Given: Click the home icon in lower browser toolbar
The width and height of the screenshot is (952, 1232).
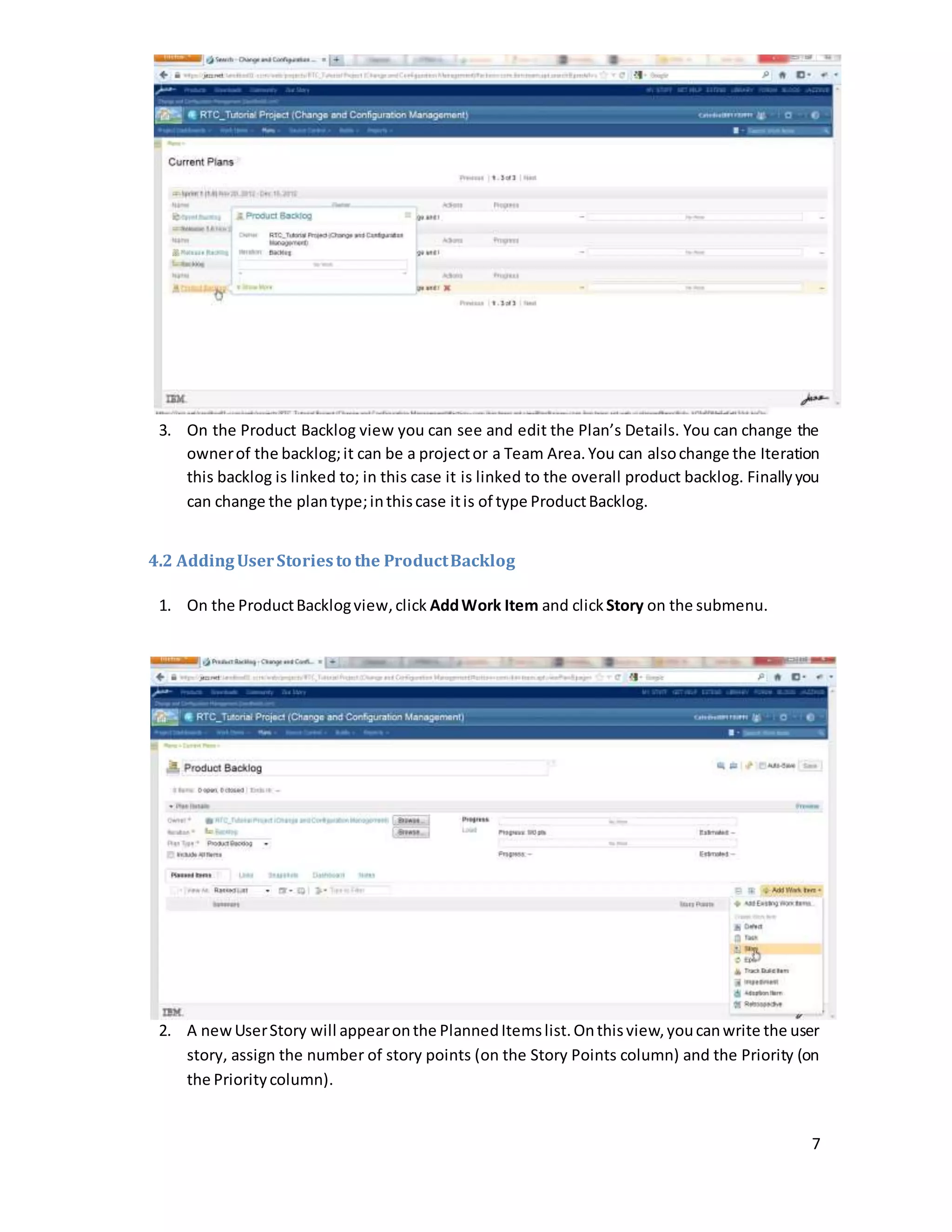Looking at the screenshot, I should (777, 677).
